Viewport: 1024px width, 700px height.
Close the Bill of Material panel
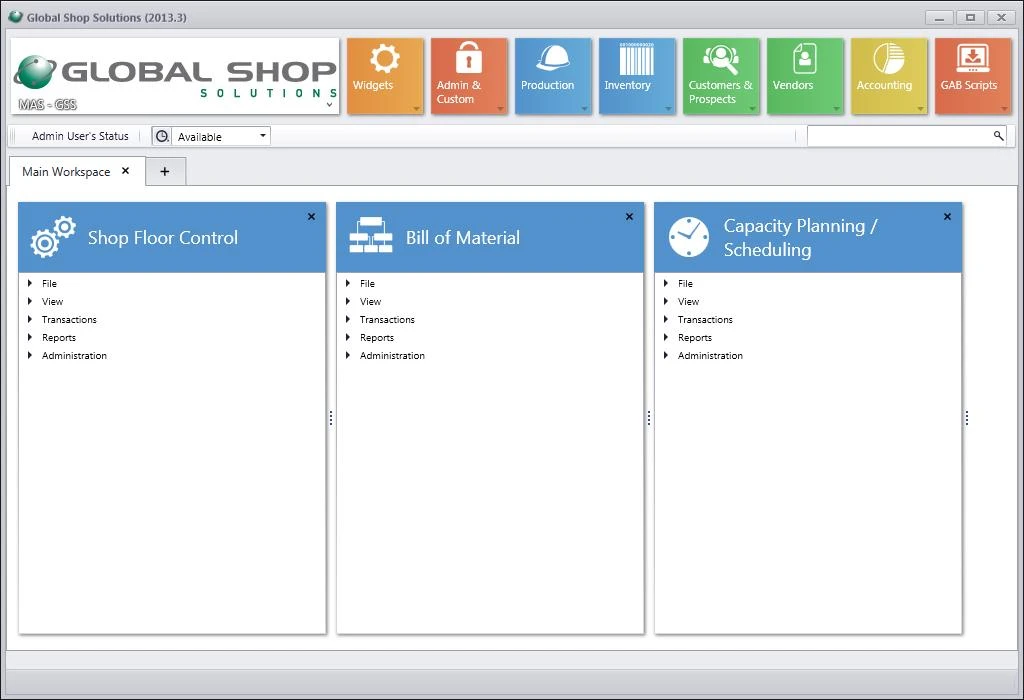pyautogui.click(x=629, y=217)
